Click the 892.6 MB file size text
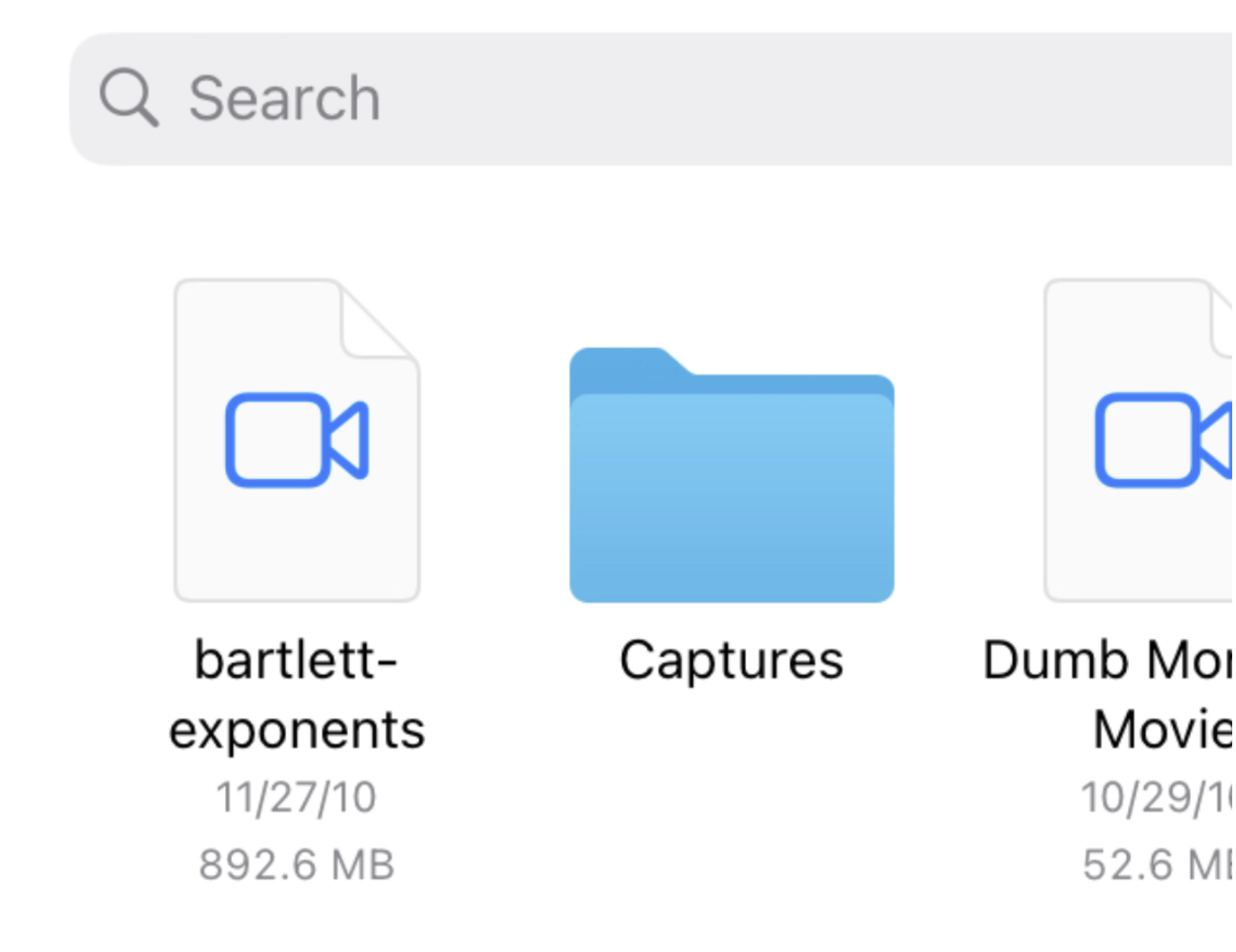Viewport: 1236px width, 952px height. (297, 865)
